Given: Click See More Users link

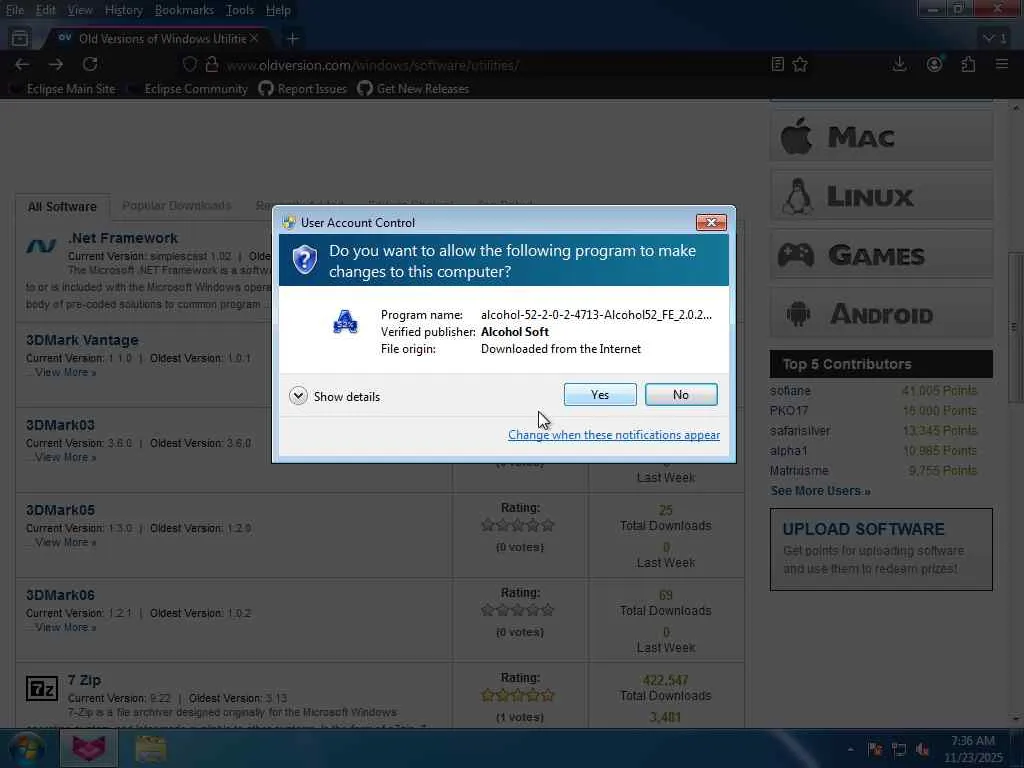Looking at the screenshot, I should 820,491.
